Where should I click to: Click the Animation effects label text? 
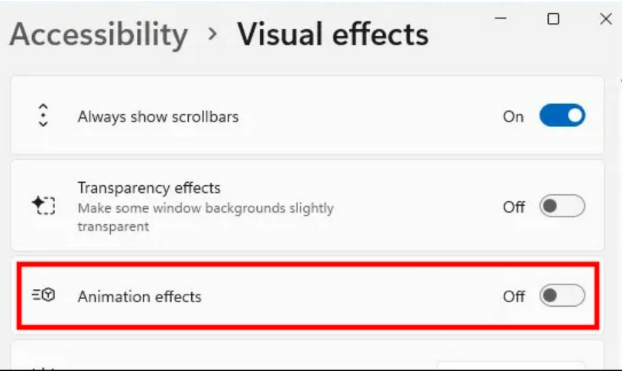(x=139, y=296)
